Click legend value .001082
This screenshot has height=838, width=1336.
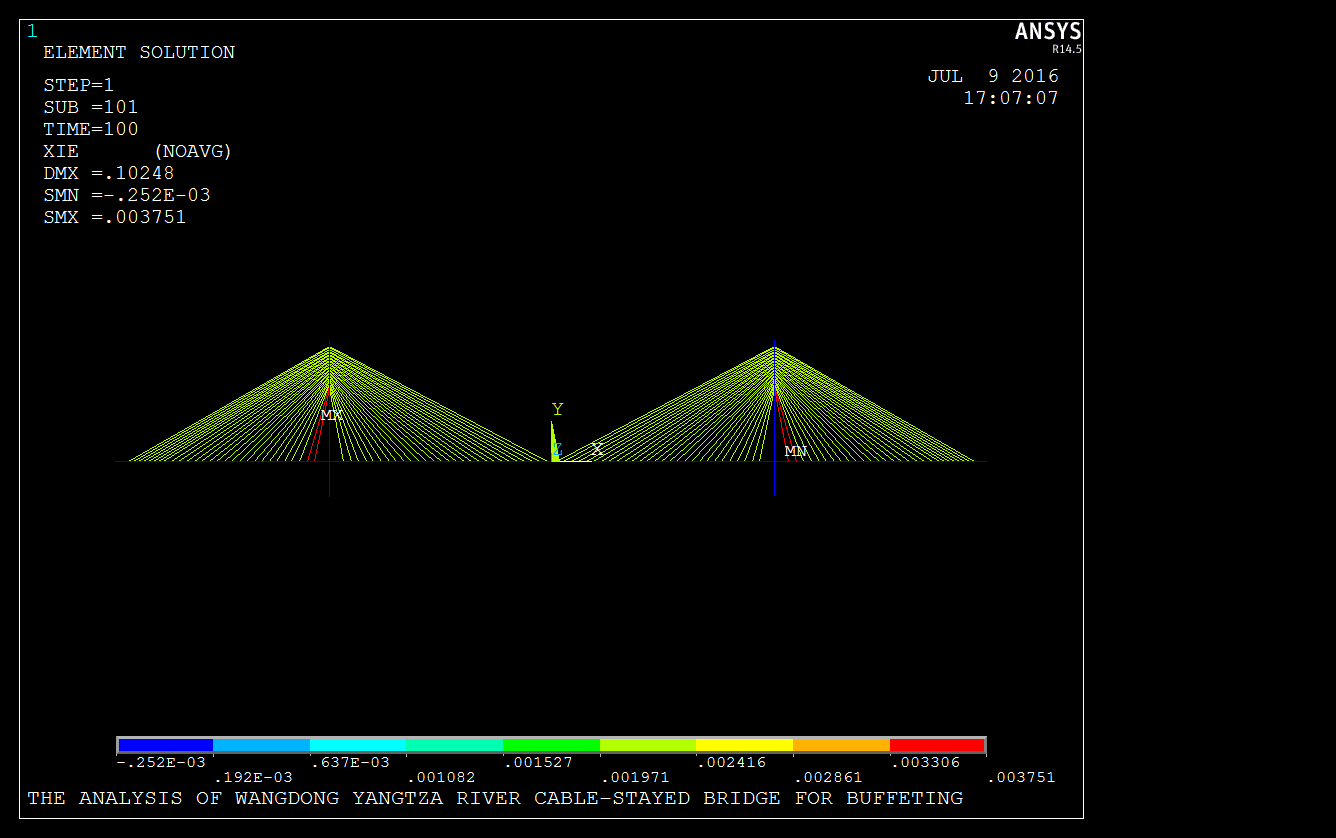coord(441,777)
